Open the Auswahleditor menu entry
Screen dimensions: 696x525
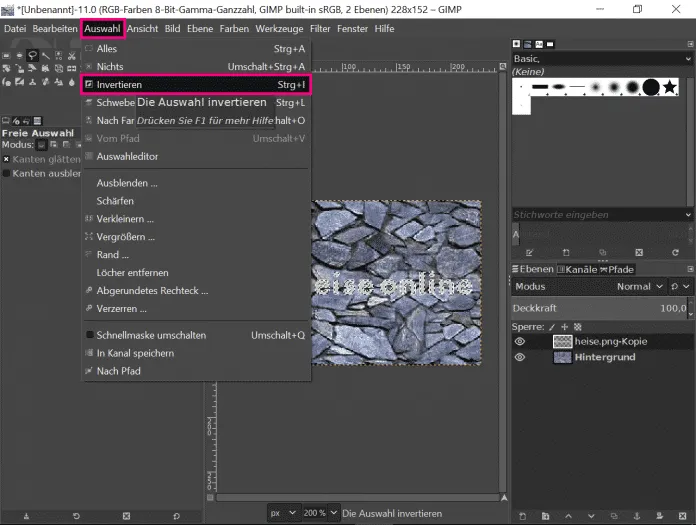coord(127,157)
